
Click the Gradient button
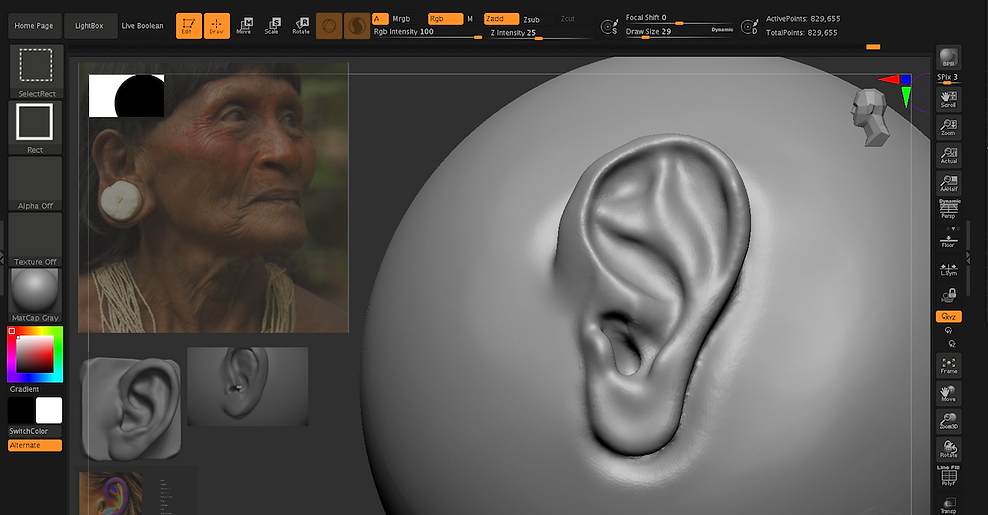(x=25, y=389)
